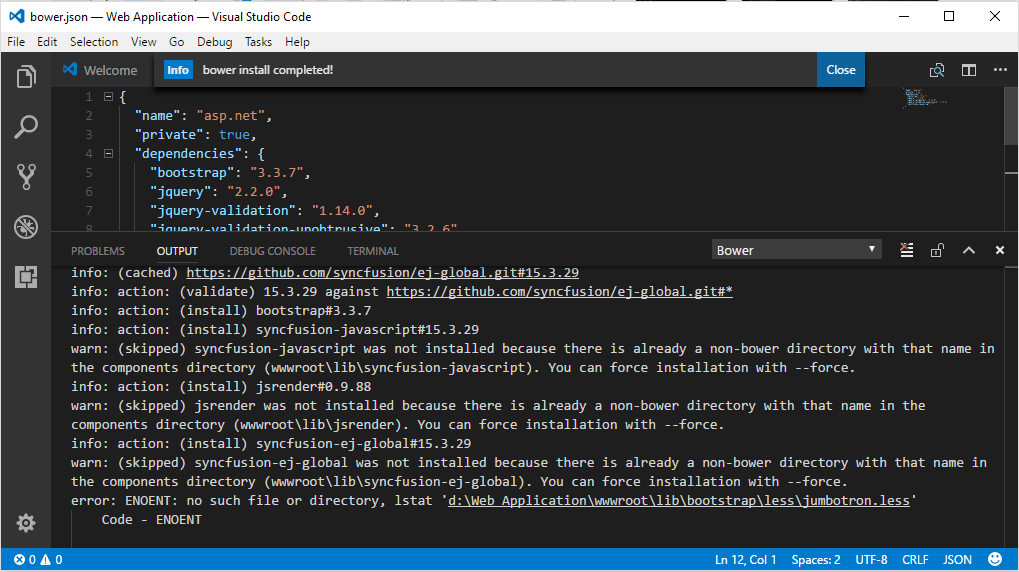
Task: Split the editor with split icon
Action: coord(969,70)
